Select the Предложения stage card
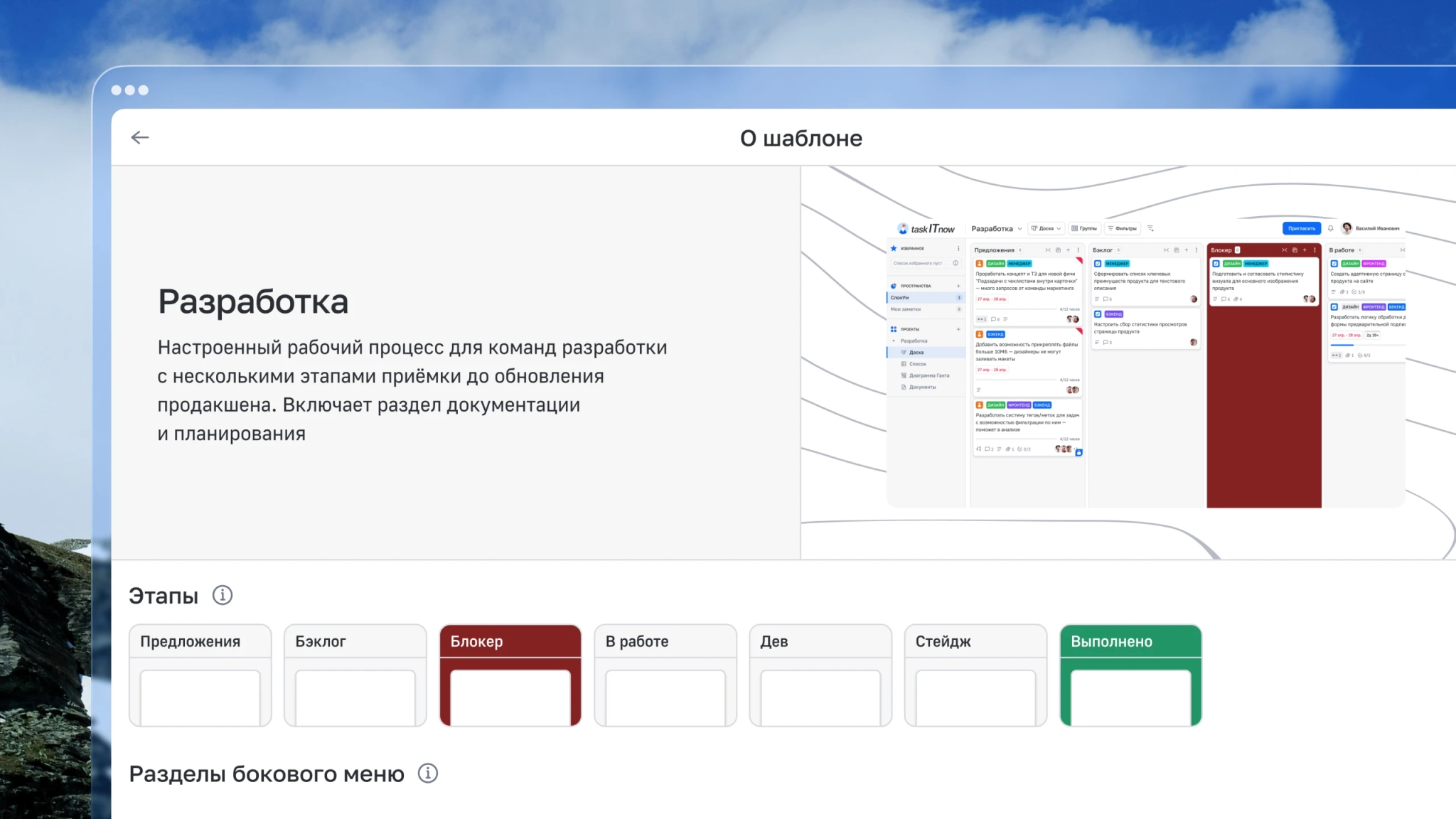The image size is (1456, 819). point(200,675)
